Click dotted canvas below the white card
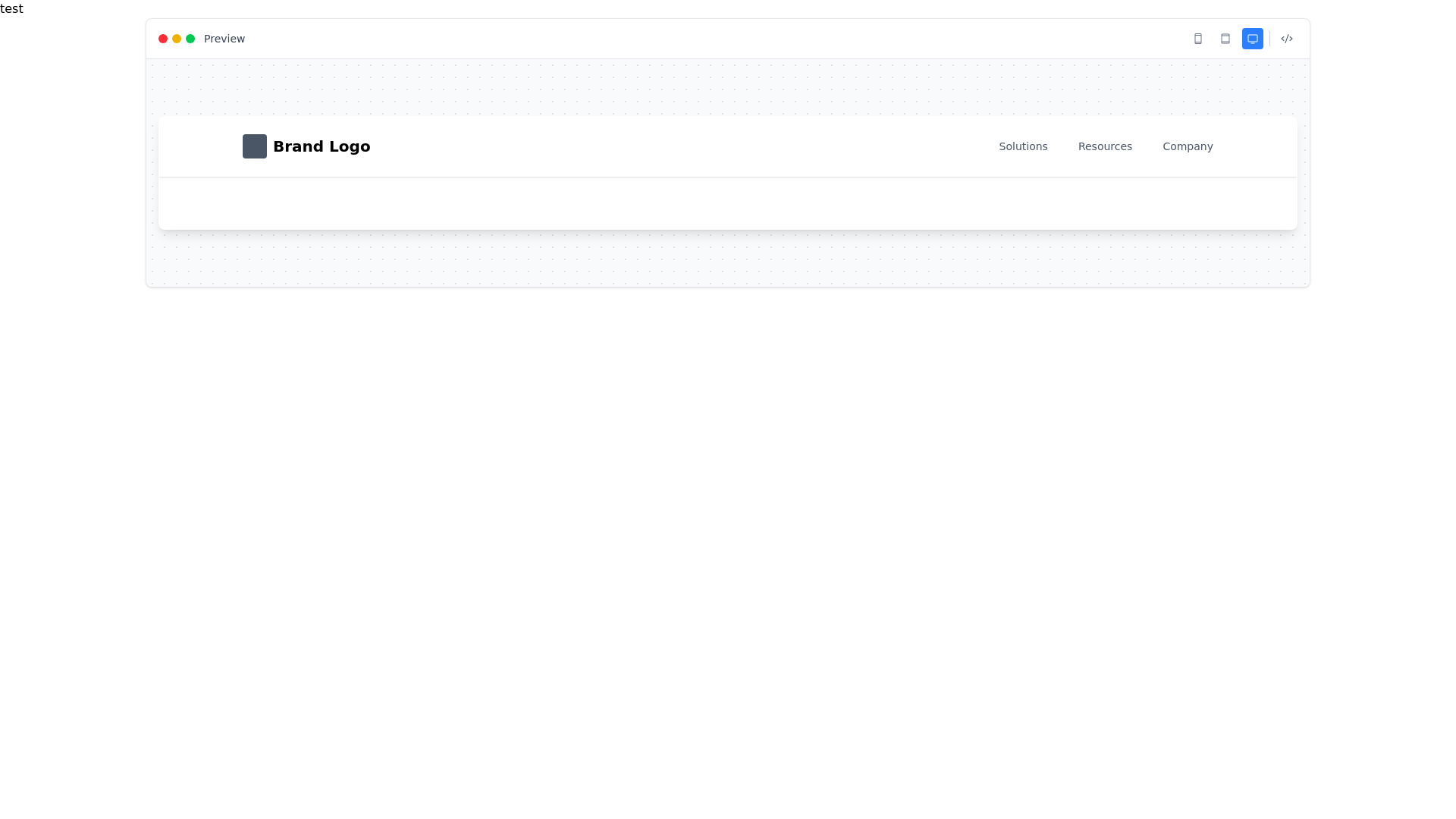 pyautogui.click(x=728, y=258)
